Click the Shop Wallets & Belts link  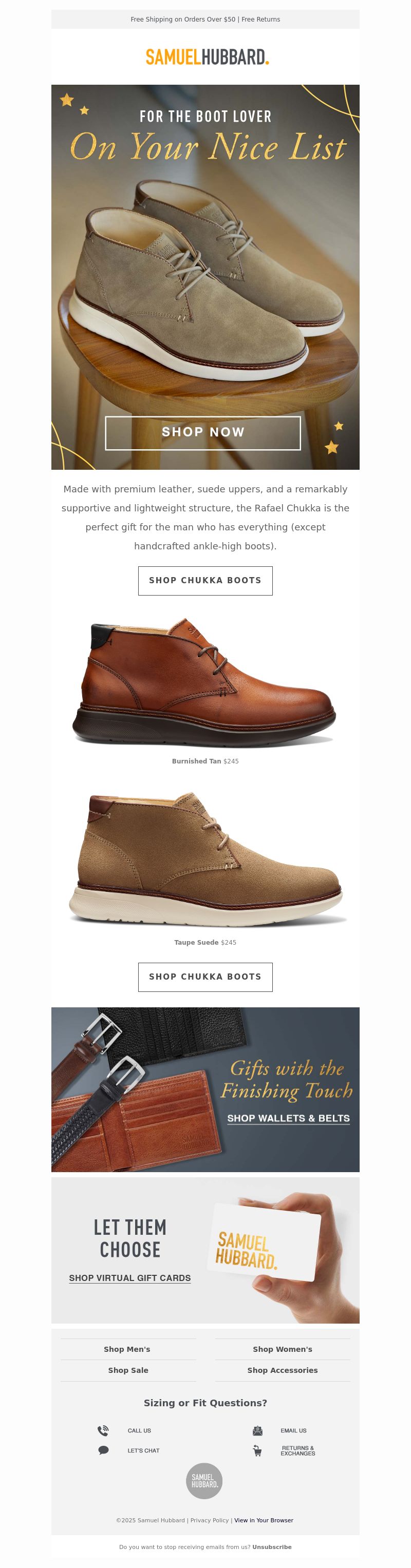tap(289, 1118)
